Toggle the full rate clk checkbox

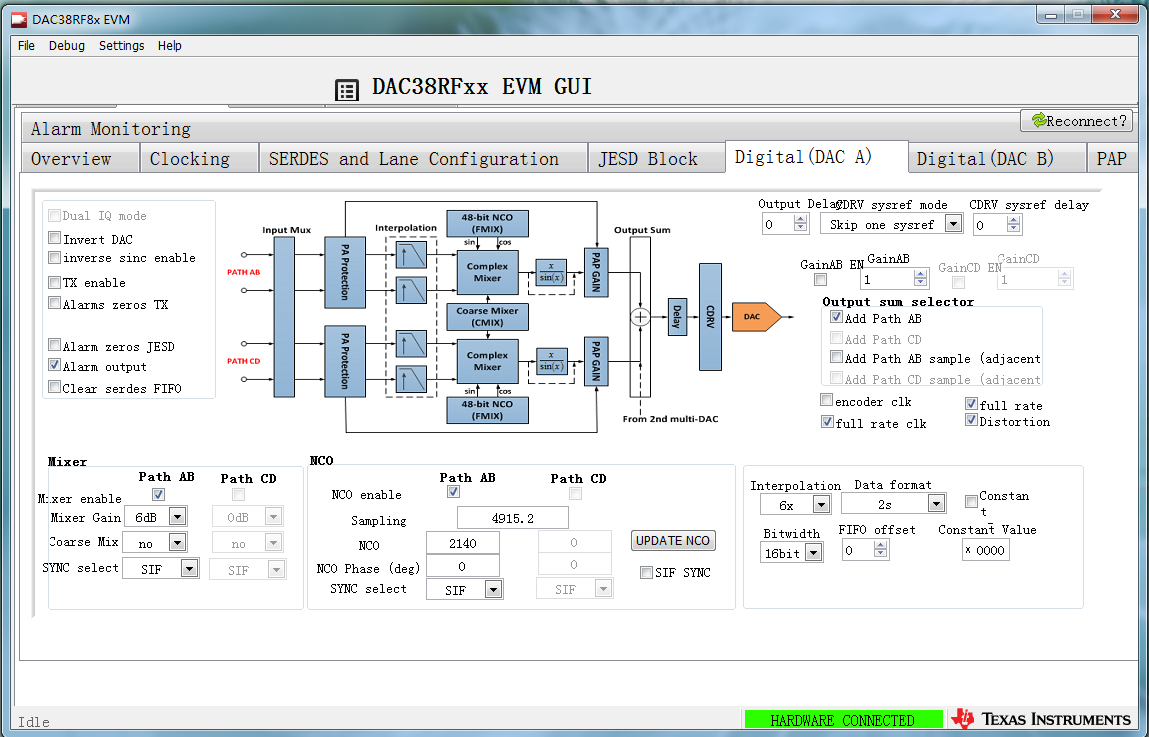tap(827, 422)
